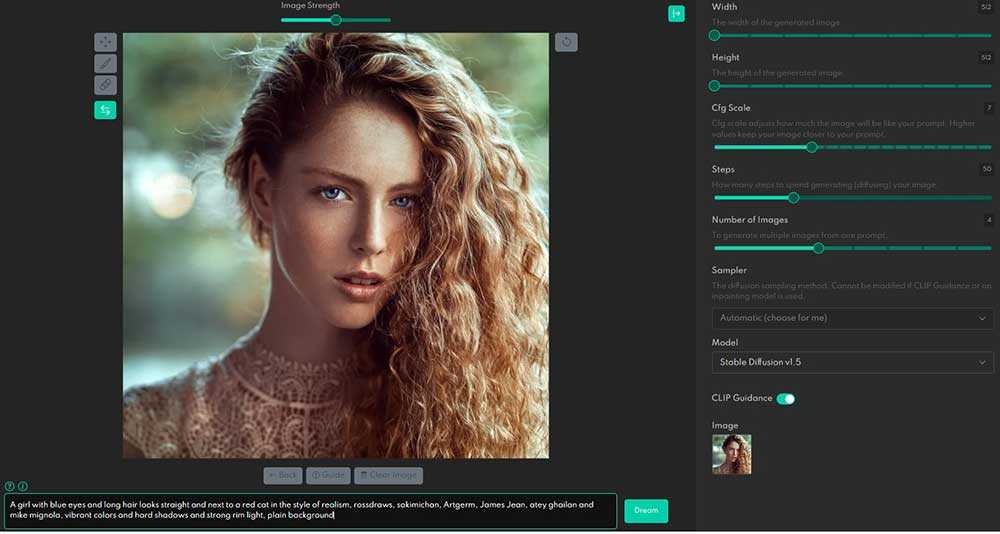Click the green swap arrows icon

[x=105, y=110]
